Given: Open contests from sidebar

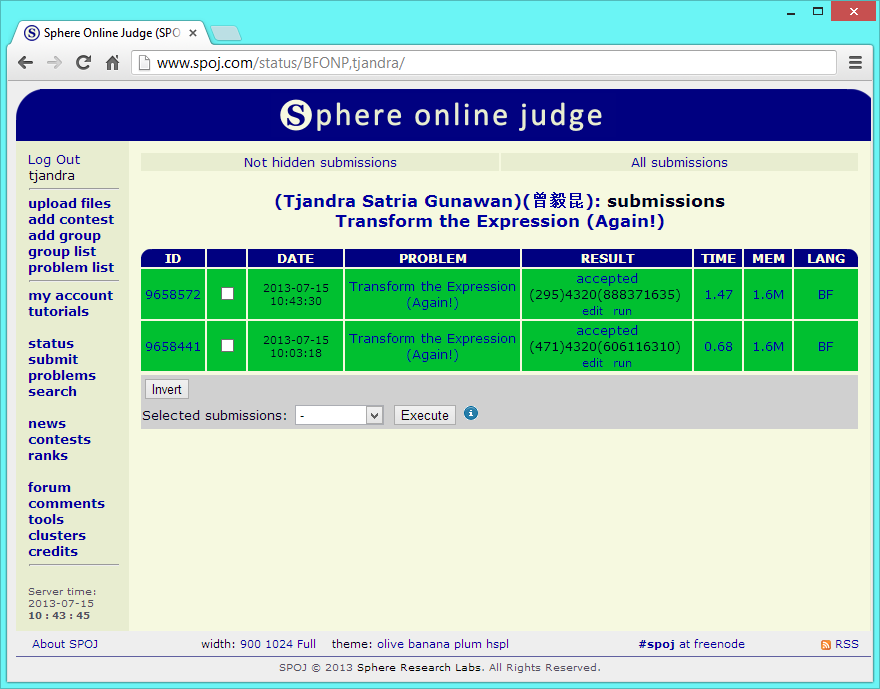Looking at the screenshot, I should pyautogui.click(x=59, y=439).
